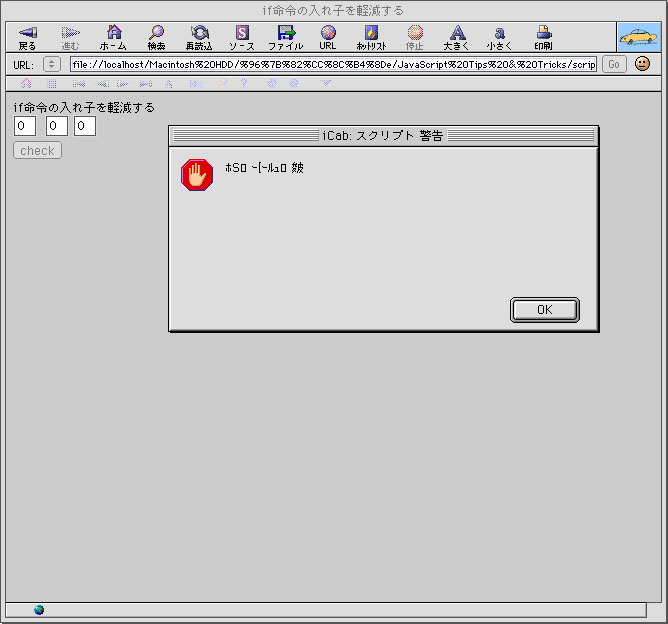Open the URL globe icon in toolbar
The image size is (668, 624).
(x=328, y=32)
